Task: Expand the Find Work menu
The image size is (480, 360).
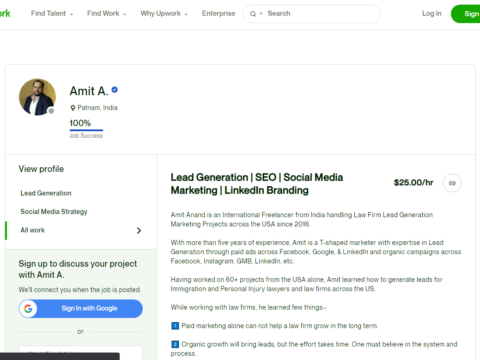Action: pos(107,13)
